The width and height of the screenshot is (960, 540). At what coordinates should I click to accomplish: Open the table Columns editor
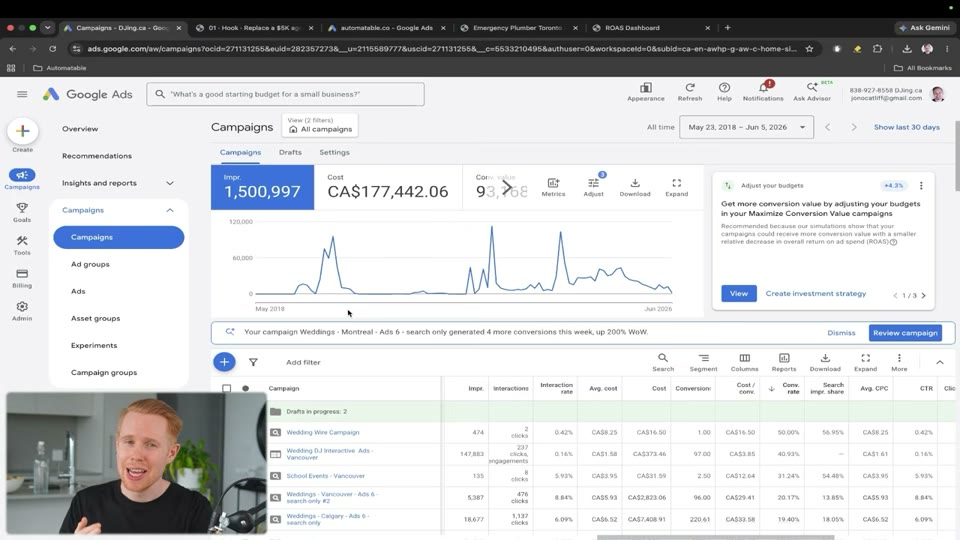pos(744,362)
